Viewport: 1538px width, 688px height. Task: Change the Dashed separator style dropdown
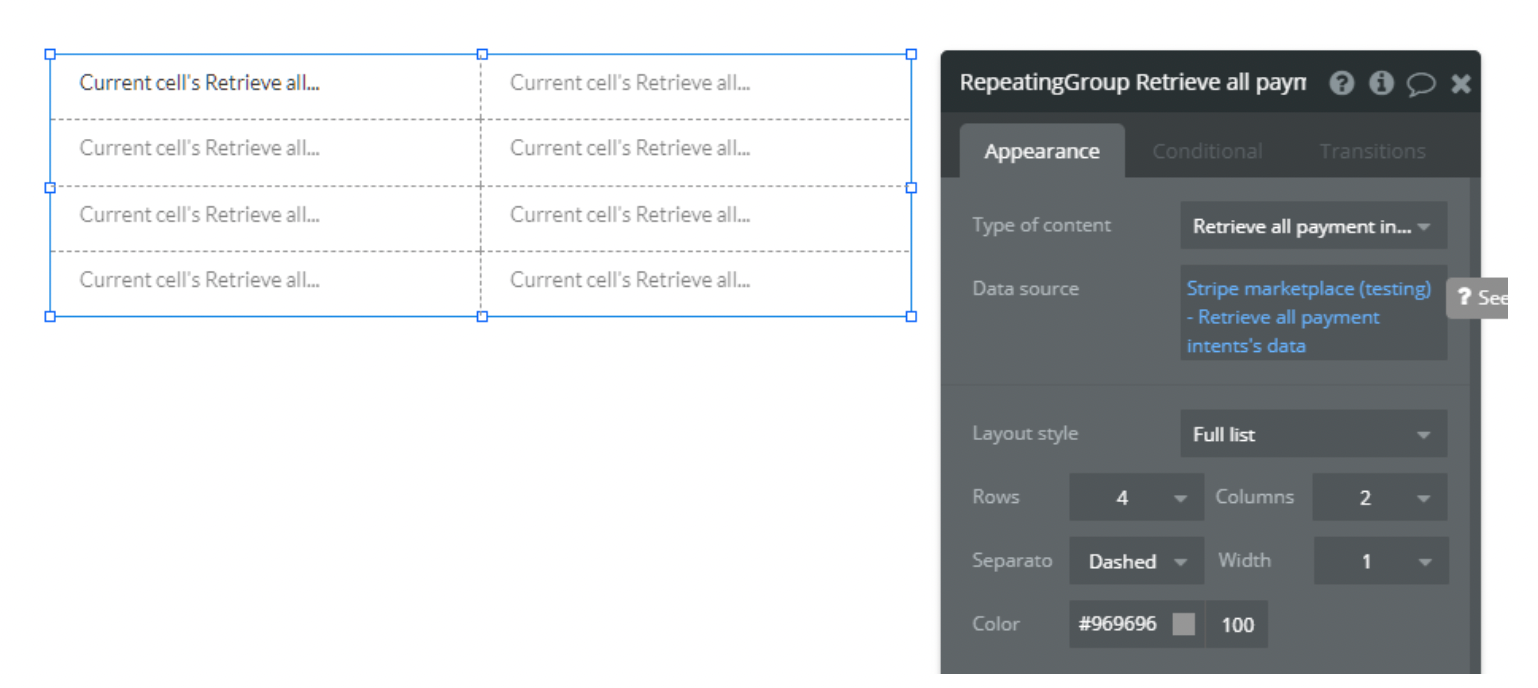pos(1136,561)
